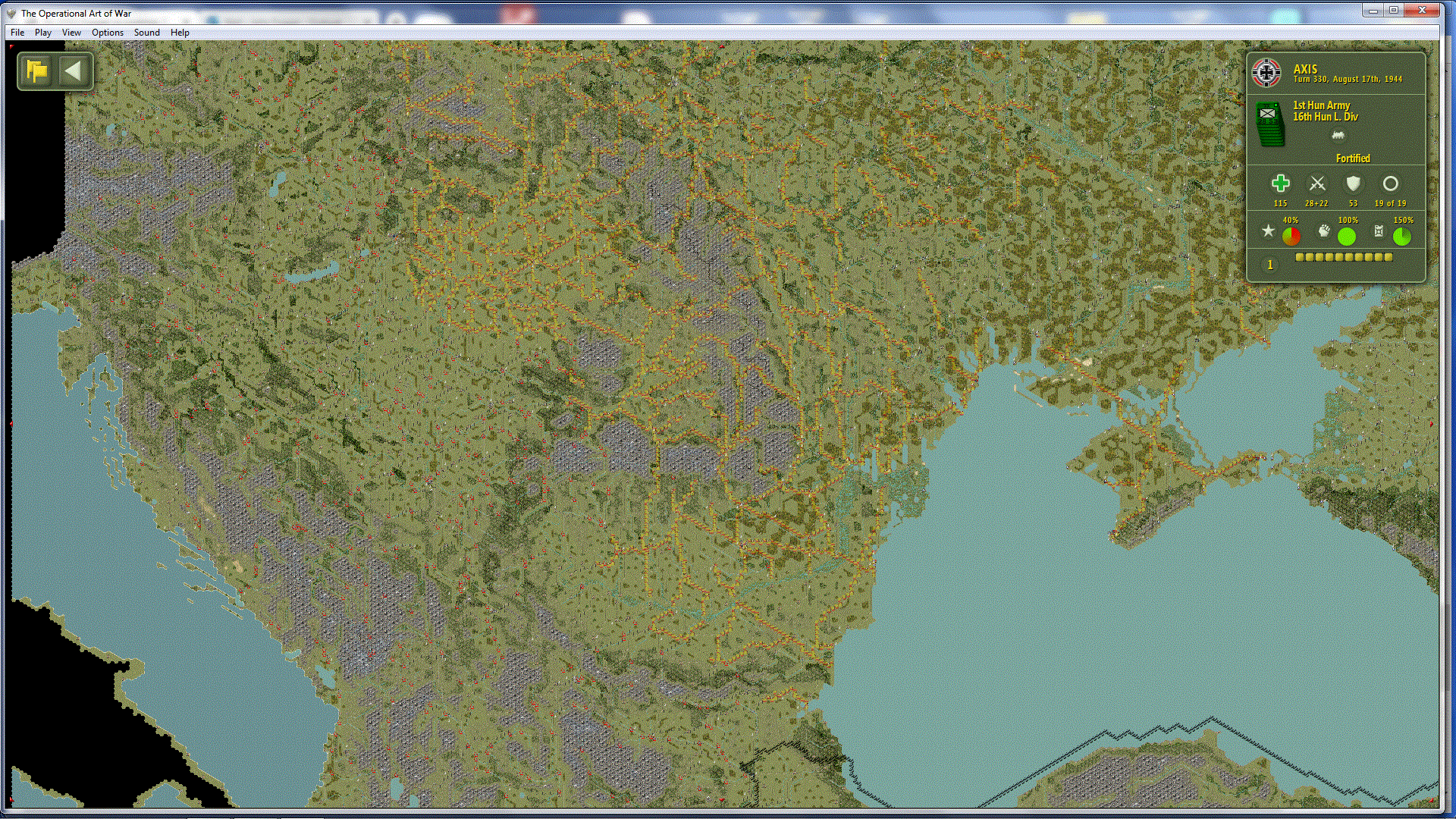Click the white circle movement icon

pyautogui.click(x=1390, y=184)
